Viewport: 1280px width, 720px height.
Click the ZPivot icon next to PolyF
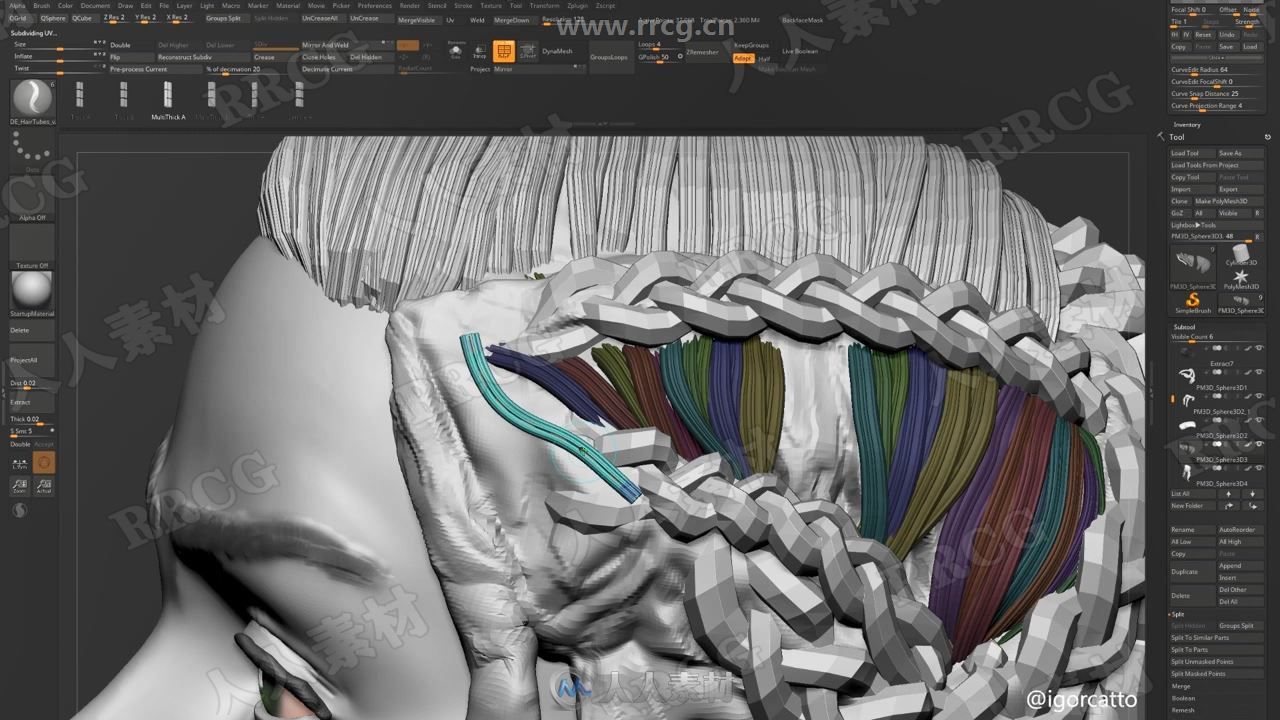tap(527, 51)
